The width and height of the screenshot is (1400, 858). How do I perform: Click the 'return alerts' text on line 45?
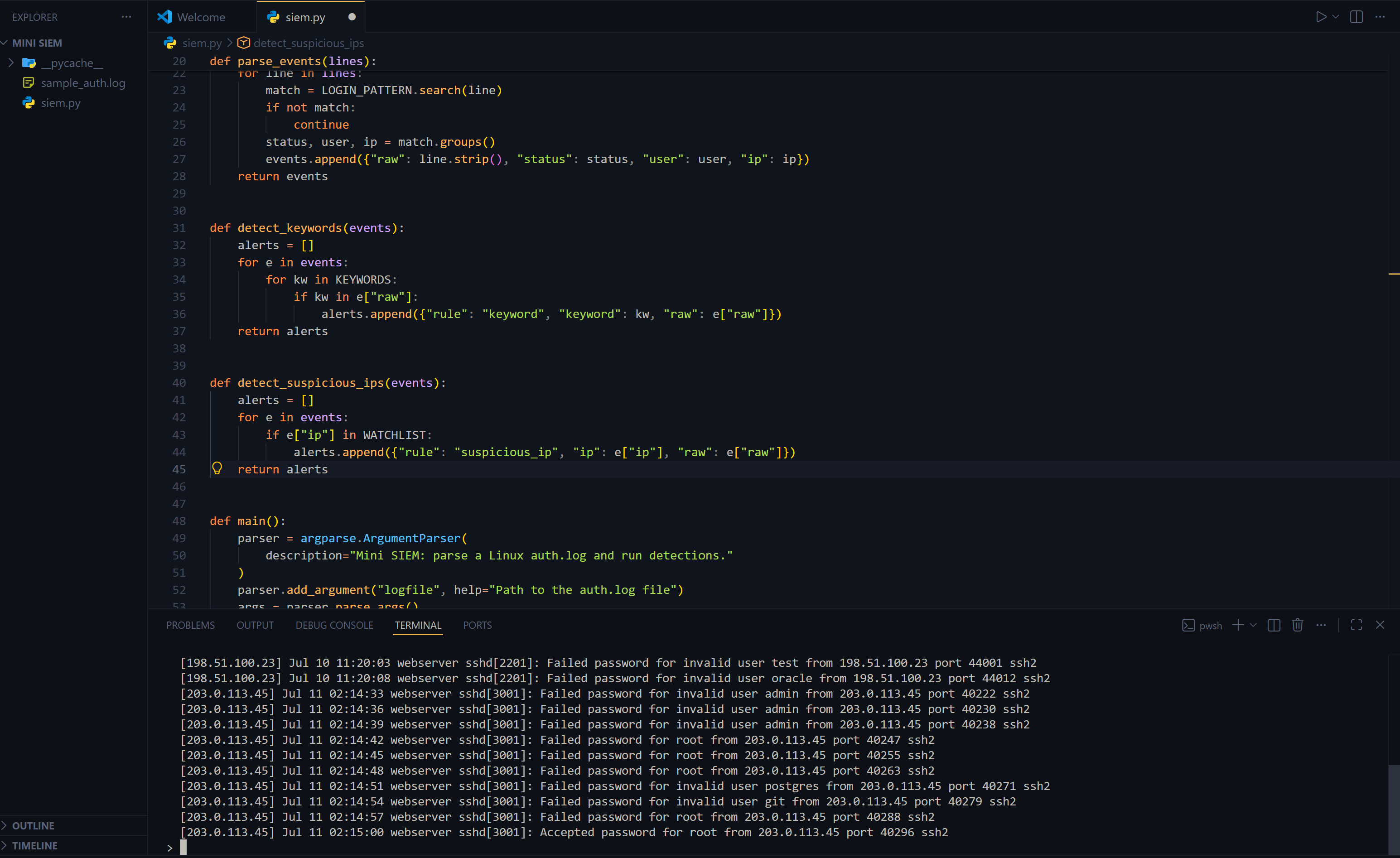coord(282,469)
